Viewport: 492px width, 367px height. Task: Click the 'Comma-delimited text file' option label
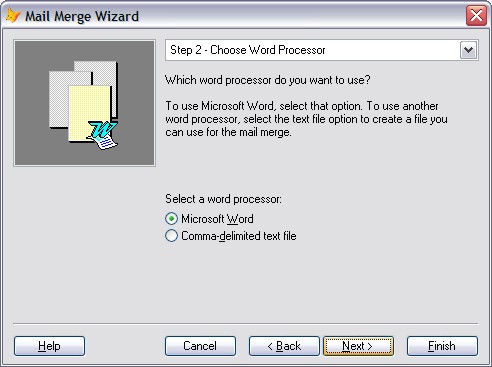239,236
